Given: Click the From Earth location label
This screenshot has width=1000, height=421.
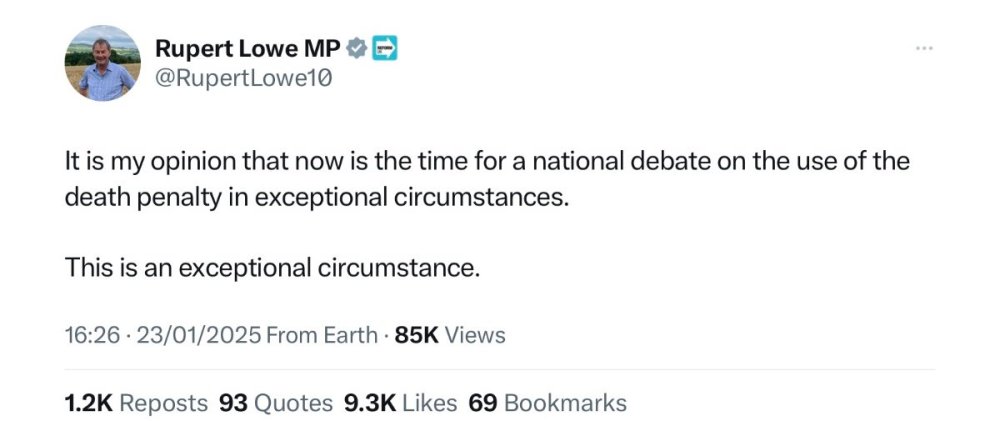Looking at the screenshot, I should 322,335.
